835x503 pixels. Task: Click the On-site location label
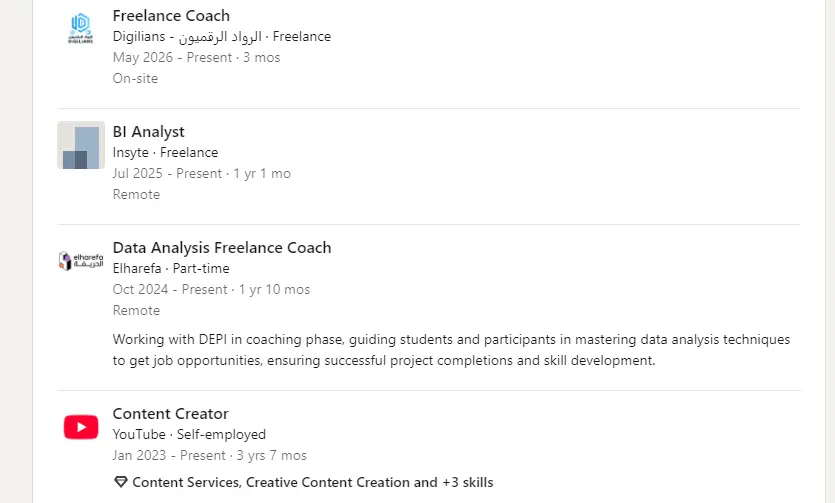tap(135, 79)
